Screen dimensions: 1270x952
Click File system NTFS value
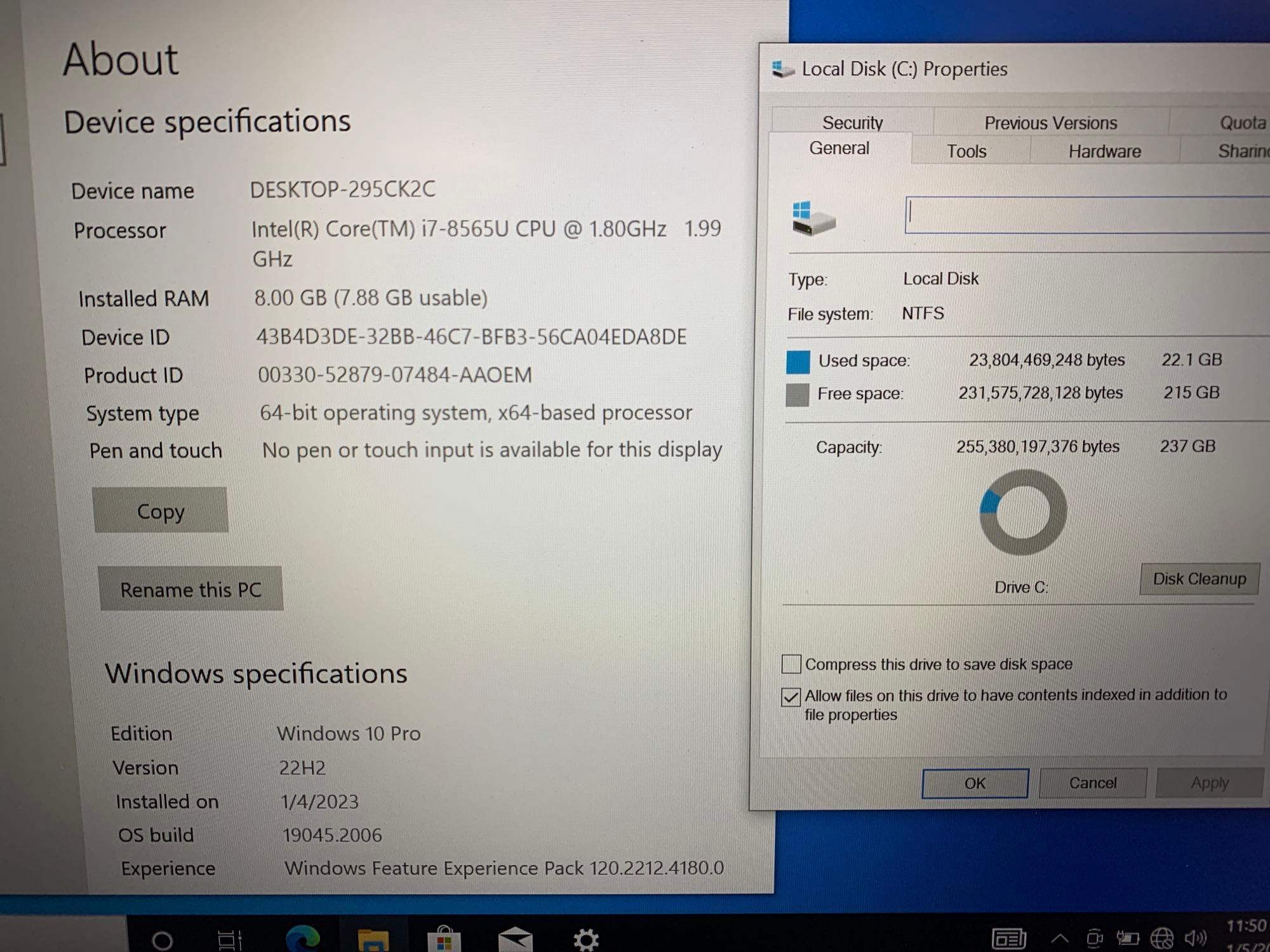coord(923,314)
